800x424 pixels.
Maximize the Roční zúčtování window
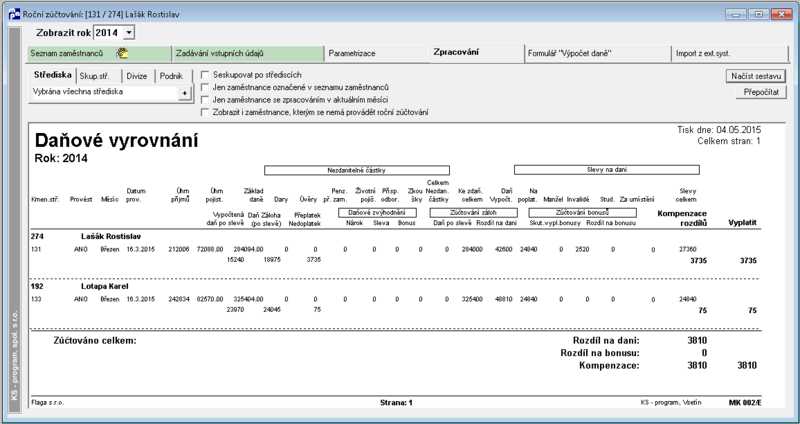(759, 14)
